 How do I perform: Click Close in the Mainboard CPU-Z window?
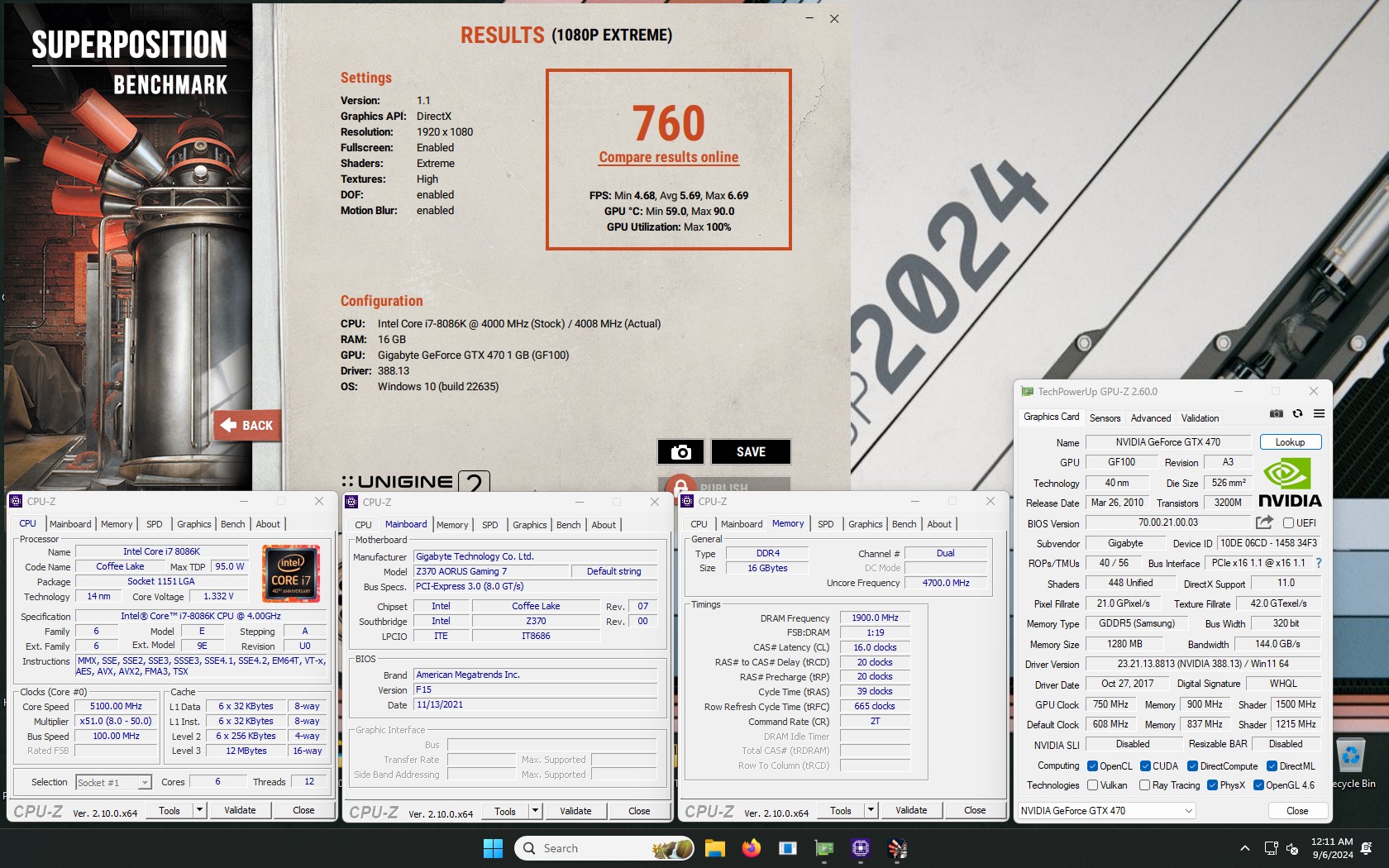(x=639, y=811)
